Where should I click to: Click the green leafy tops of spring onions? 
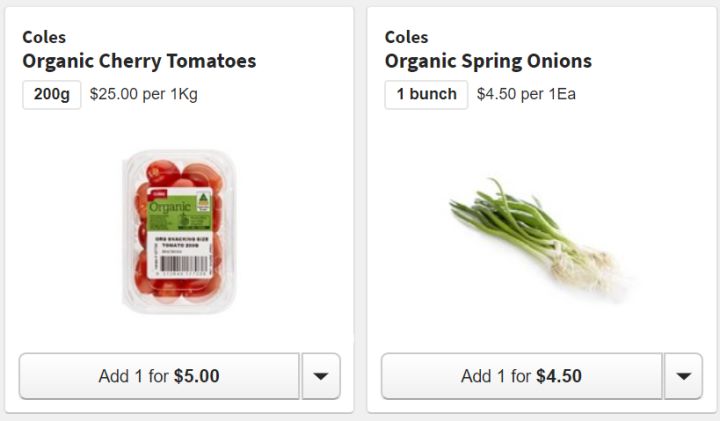coord(490,212)
